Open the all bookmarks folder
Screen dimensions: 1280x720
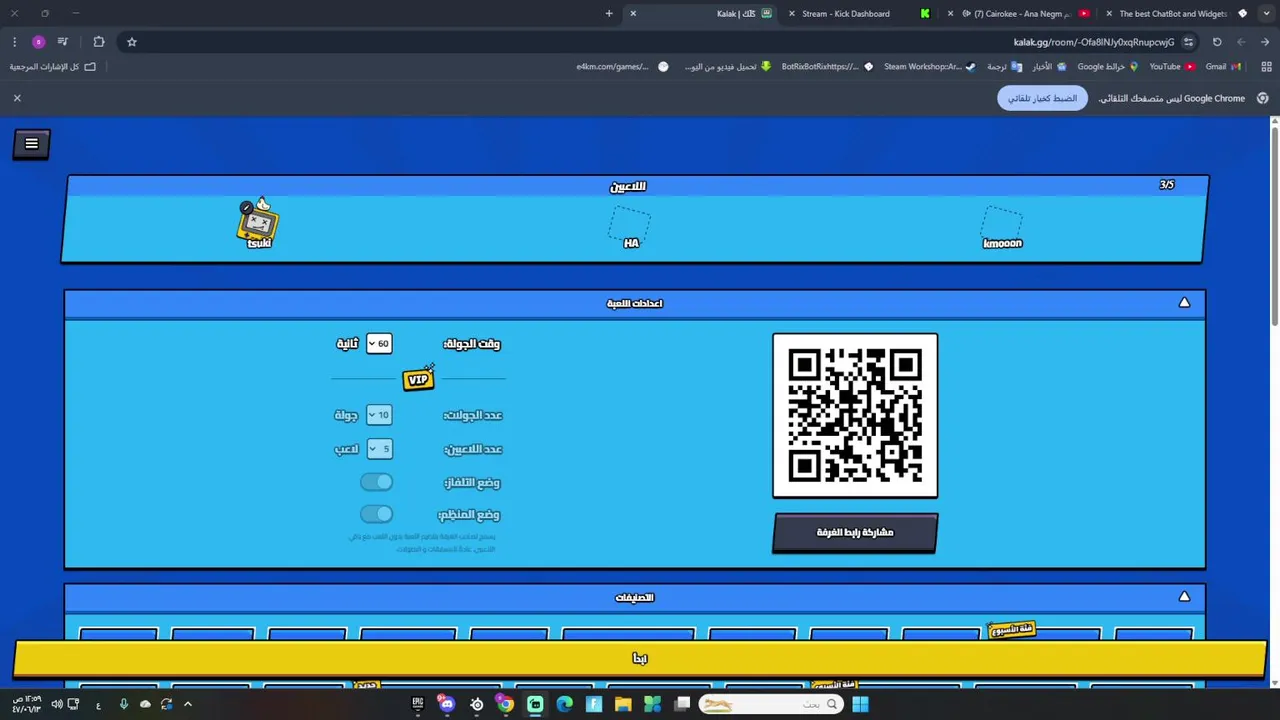[x=53, y=67]
